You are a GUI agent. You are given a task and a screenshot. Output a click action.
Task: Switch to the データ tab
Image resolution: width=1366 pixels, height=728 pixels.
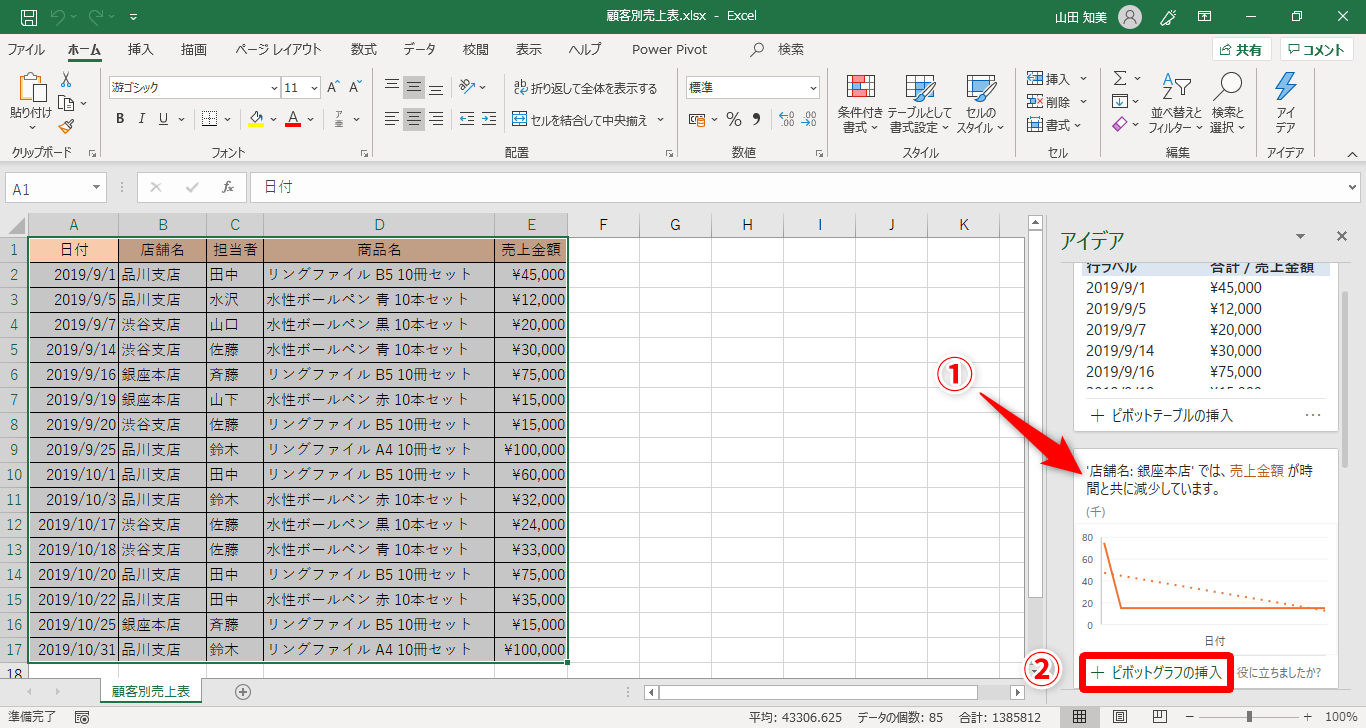point(420,50)
